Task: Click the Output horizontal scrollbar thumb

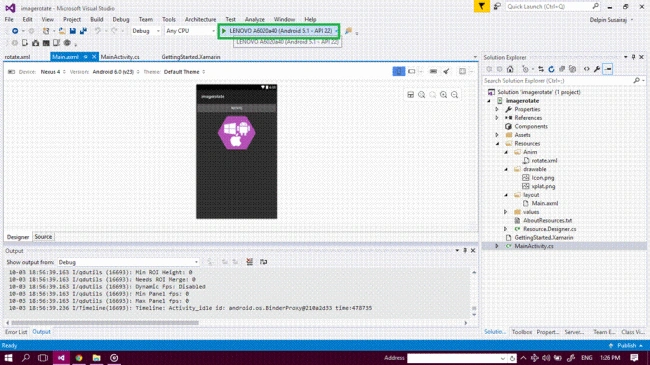Action: coord(105,322)
